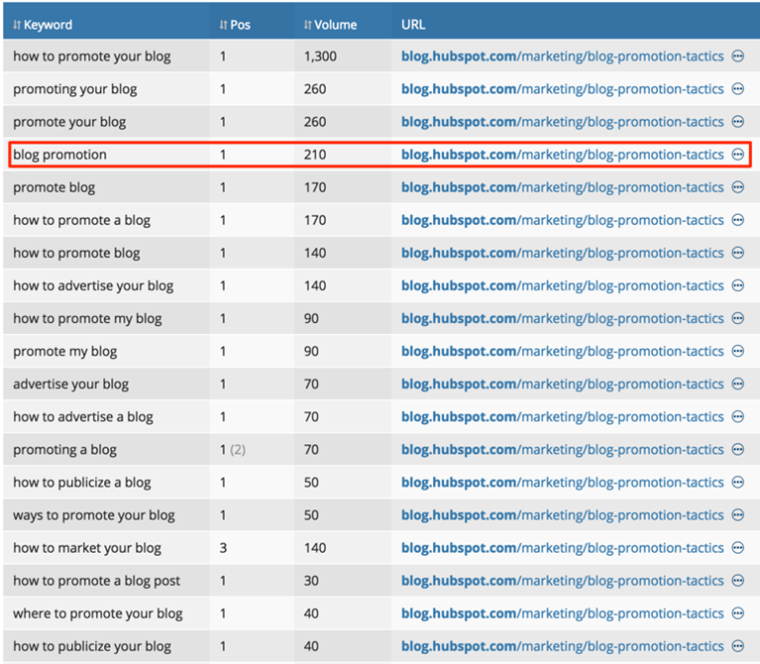This screenshot has width=760, height=664.
Task: Select keyword 'how to publicize your blog'
Action: point(92,646)
